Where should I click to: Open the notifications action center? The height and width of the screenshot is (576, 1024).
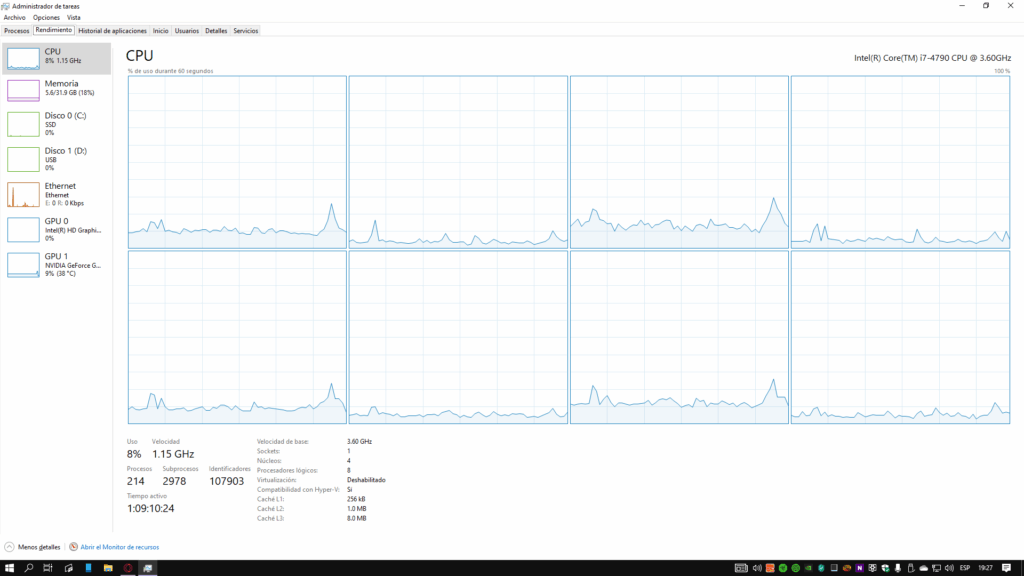[x=1005, y=568]
